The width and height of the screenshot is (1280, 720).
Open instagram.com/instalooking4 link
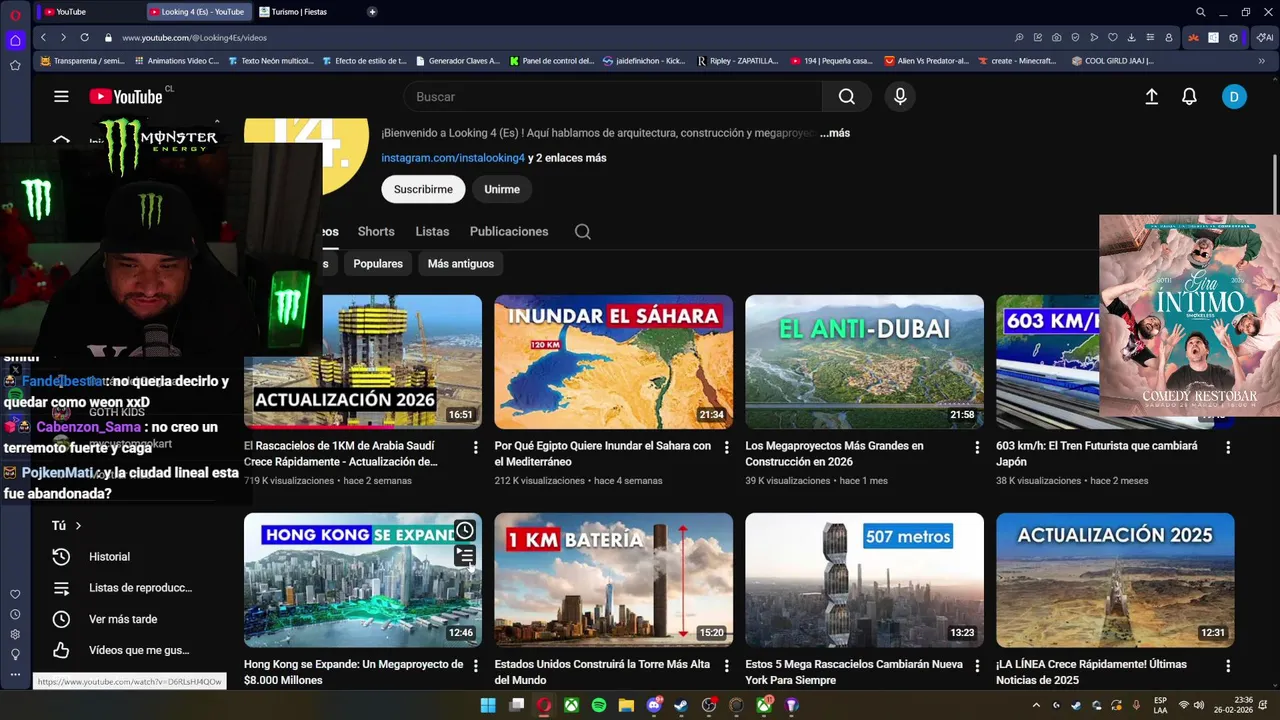(453, 158)
